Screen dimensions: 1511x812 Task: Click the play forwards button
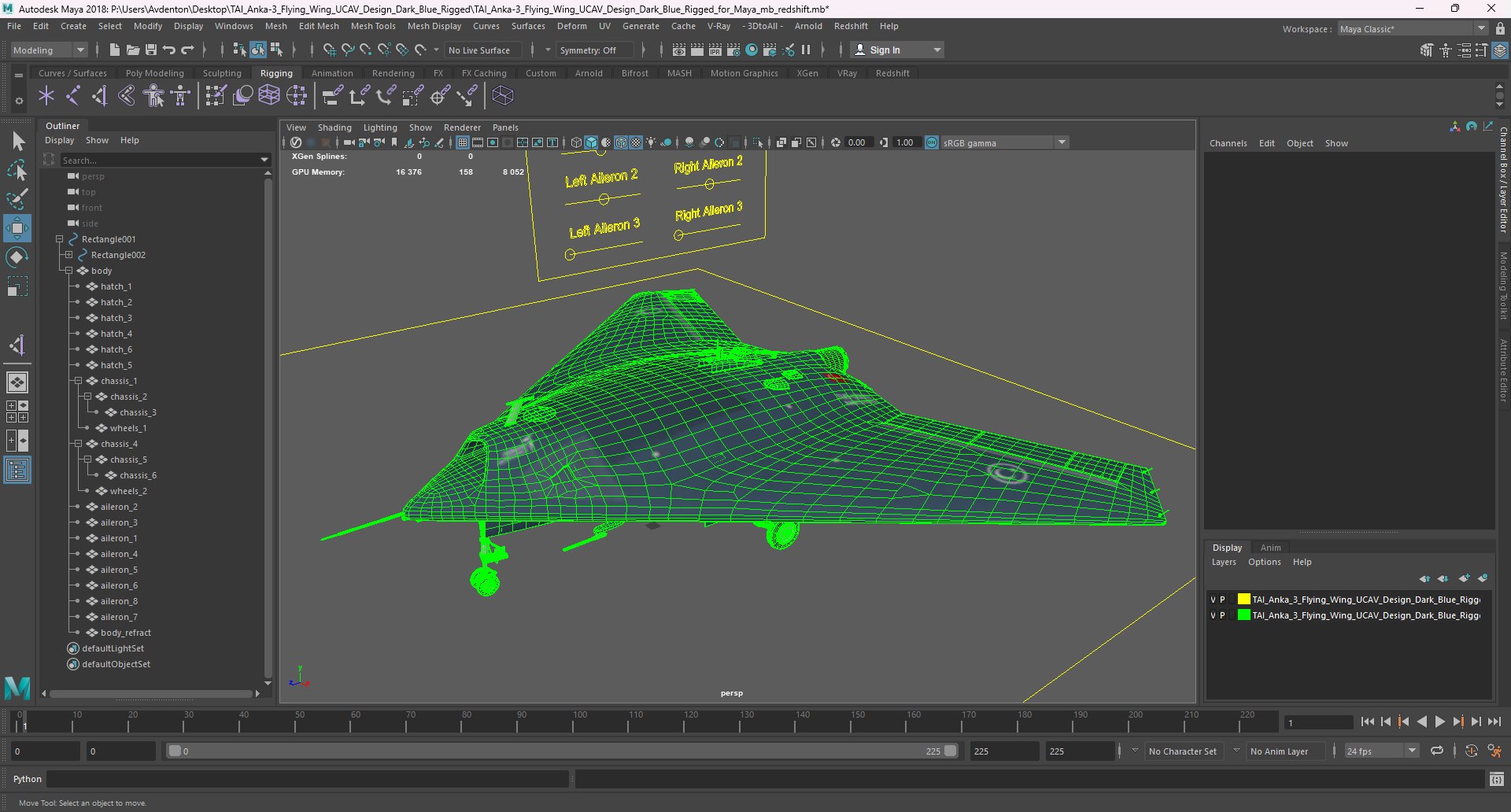[1440, 722]
